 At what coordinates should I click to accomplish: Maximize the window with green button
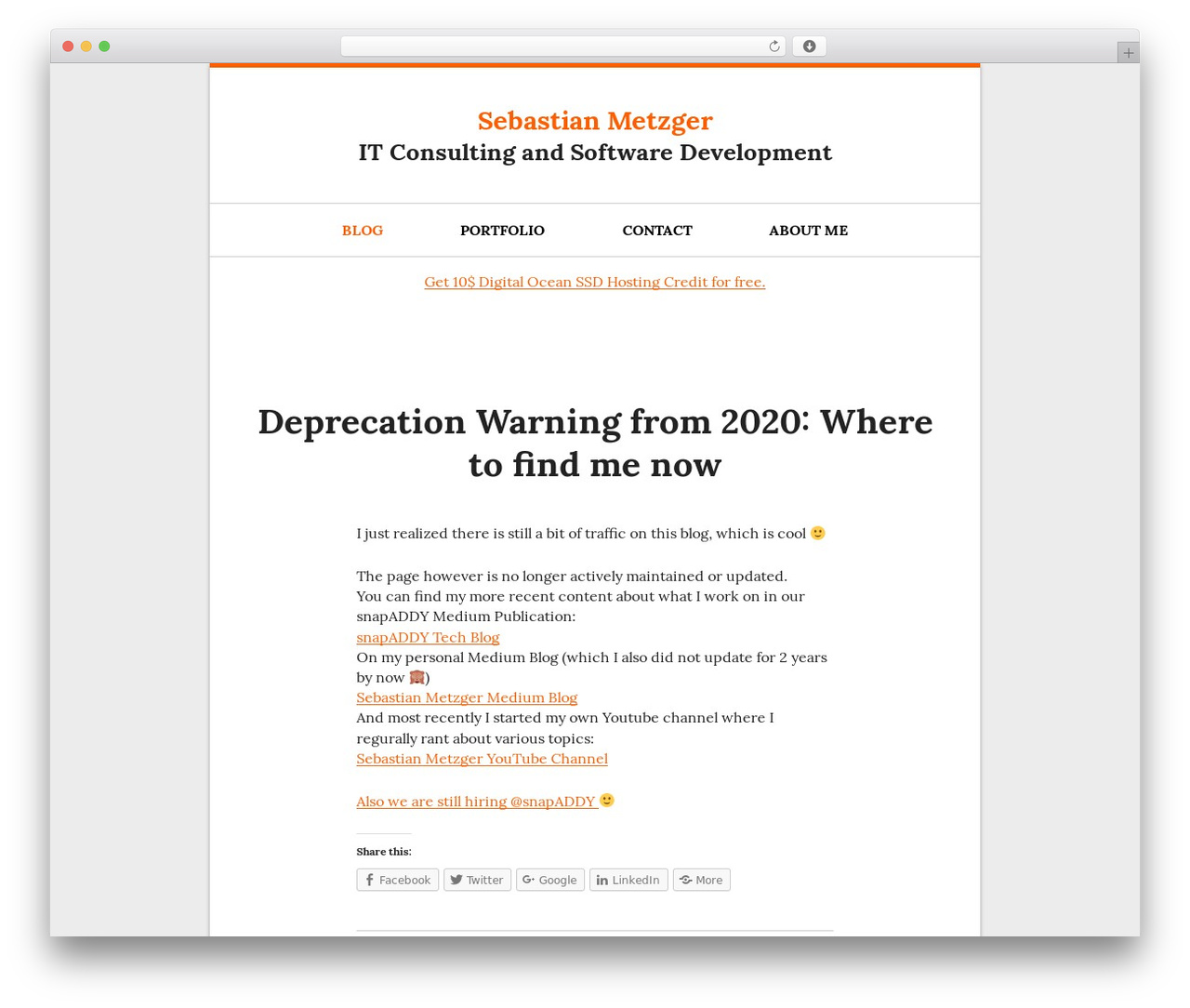[104, 46]
